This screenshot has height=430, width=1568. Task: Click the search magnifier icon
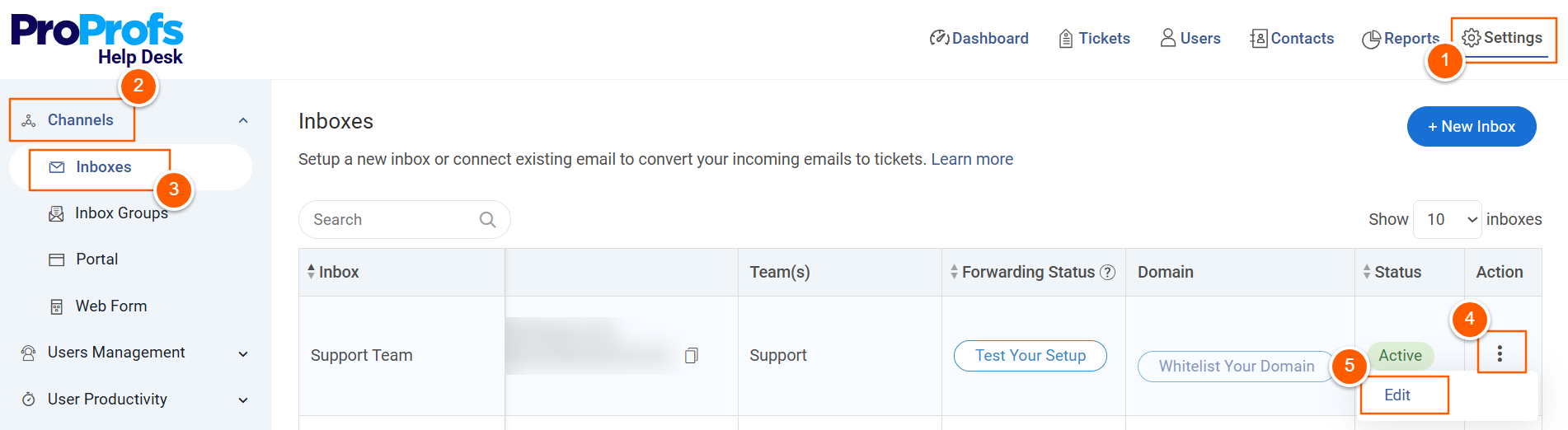click(x=487, y=219)
